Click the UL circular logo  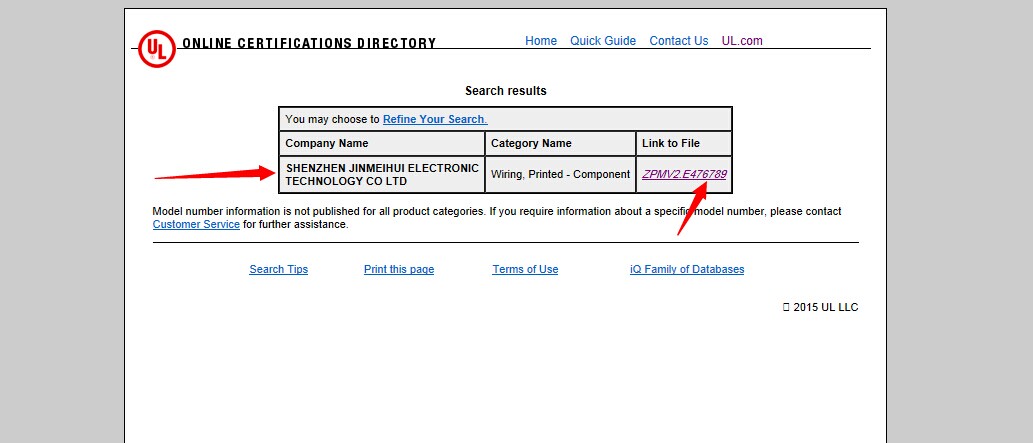157,49
